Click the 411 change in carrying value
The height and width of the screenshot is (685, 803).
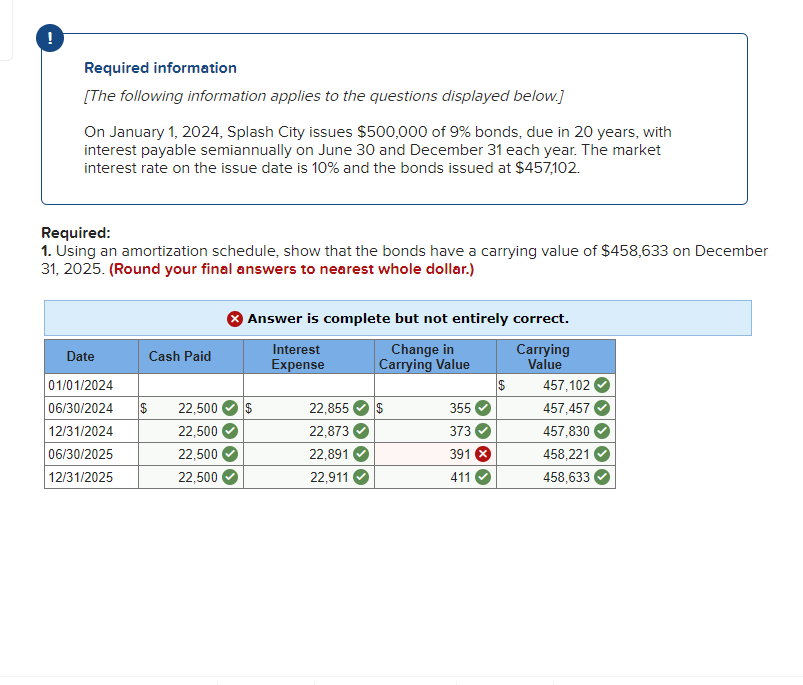[x=460, y=477]
